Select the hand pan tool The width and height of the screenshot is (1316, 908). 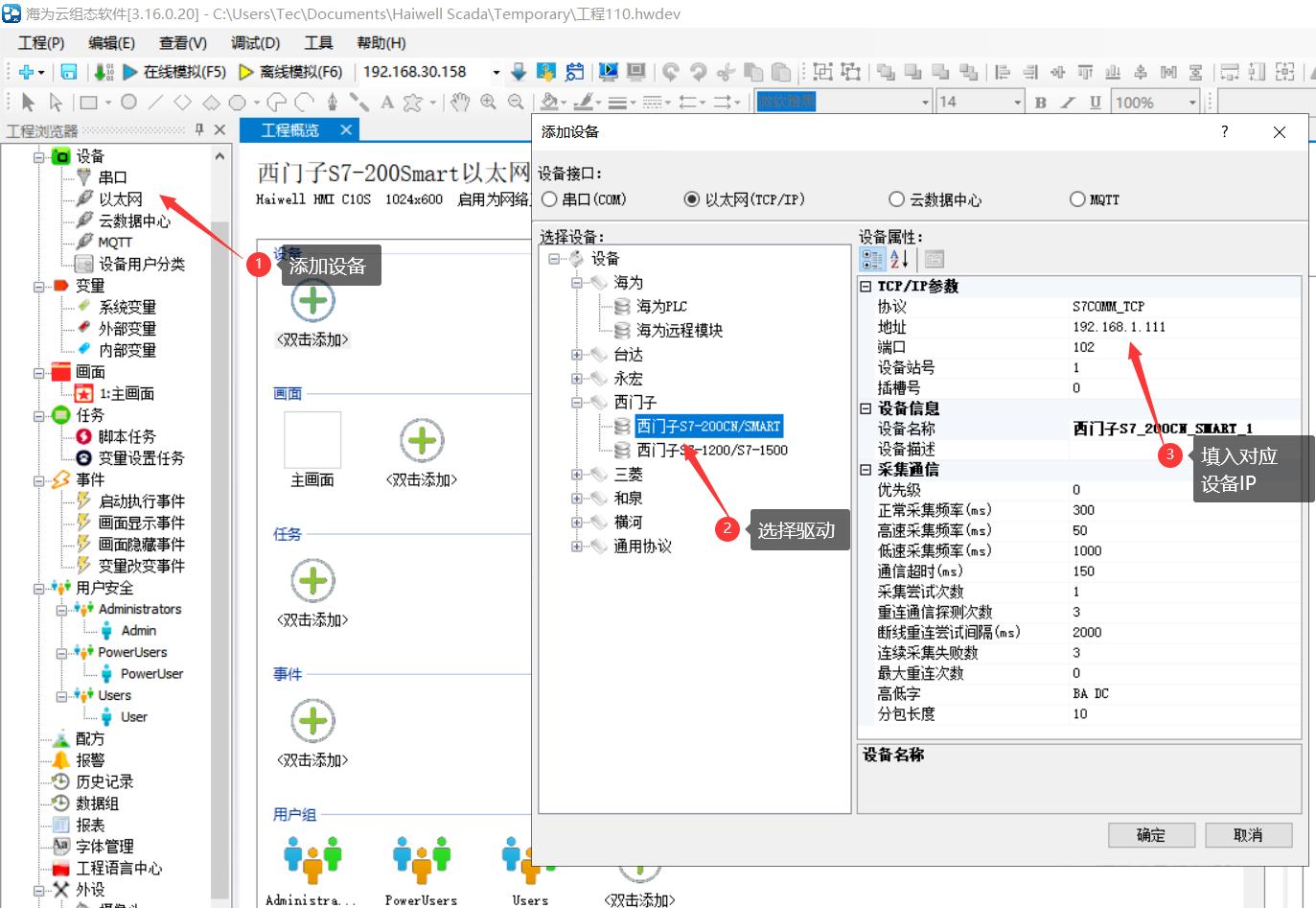coord(460,102)
